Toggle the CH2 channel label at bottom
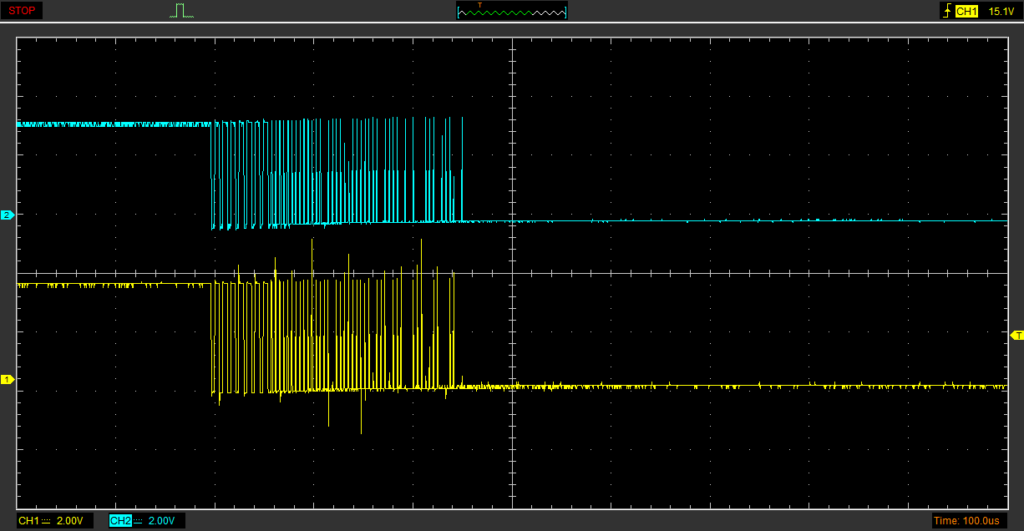Screen dimensions: 1024x531 (120, 521)
